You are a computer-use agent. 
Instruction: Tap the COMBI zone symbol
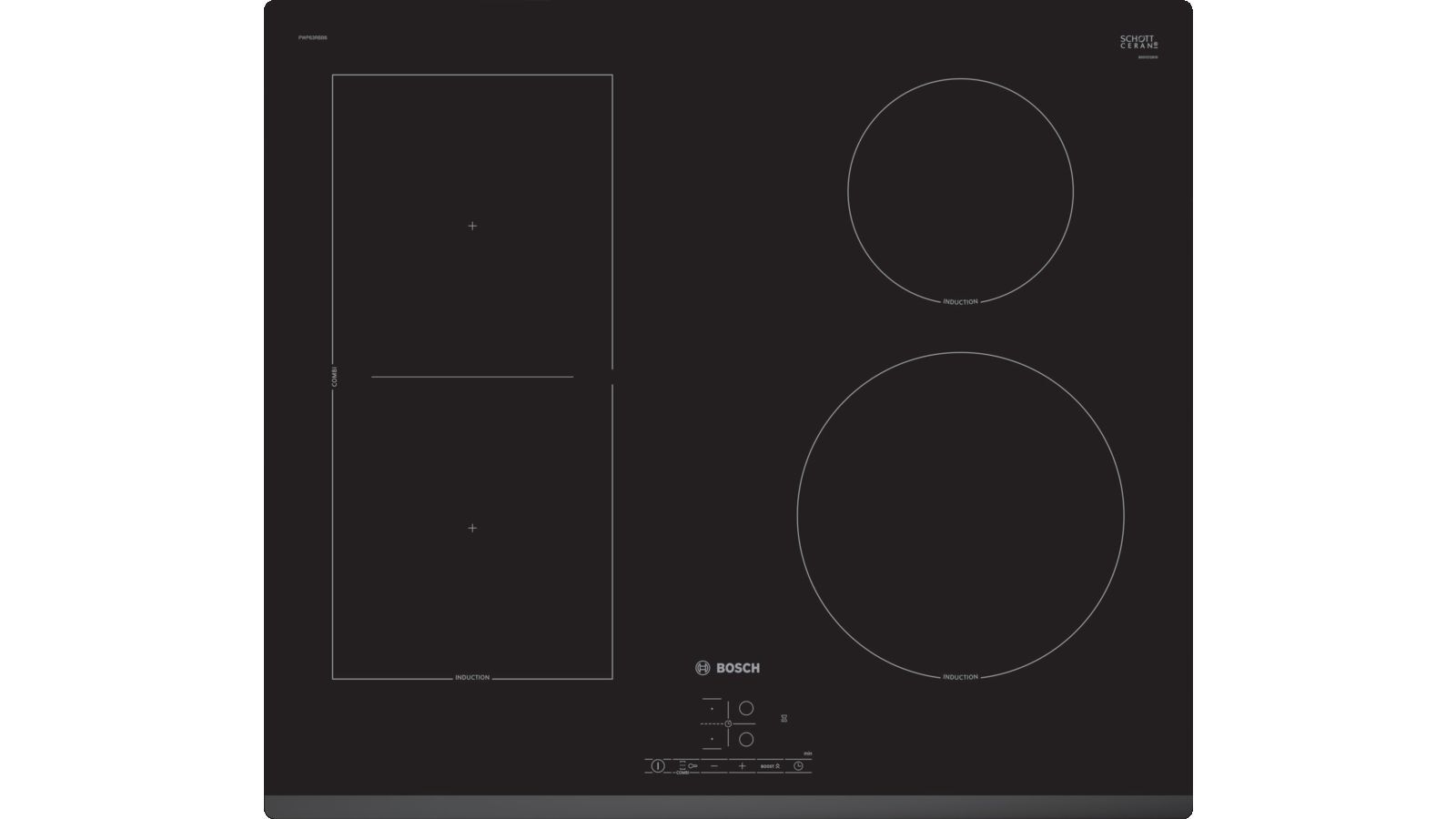point(682,766)
